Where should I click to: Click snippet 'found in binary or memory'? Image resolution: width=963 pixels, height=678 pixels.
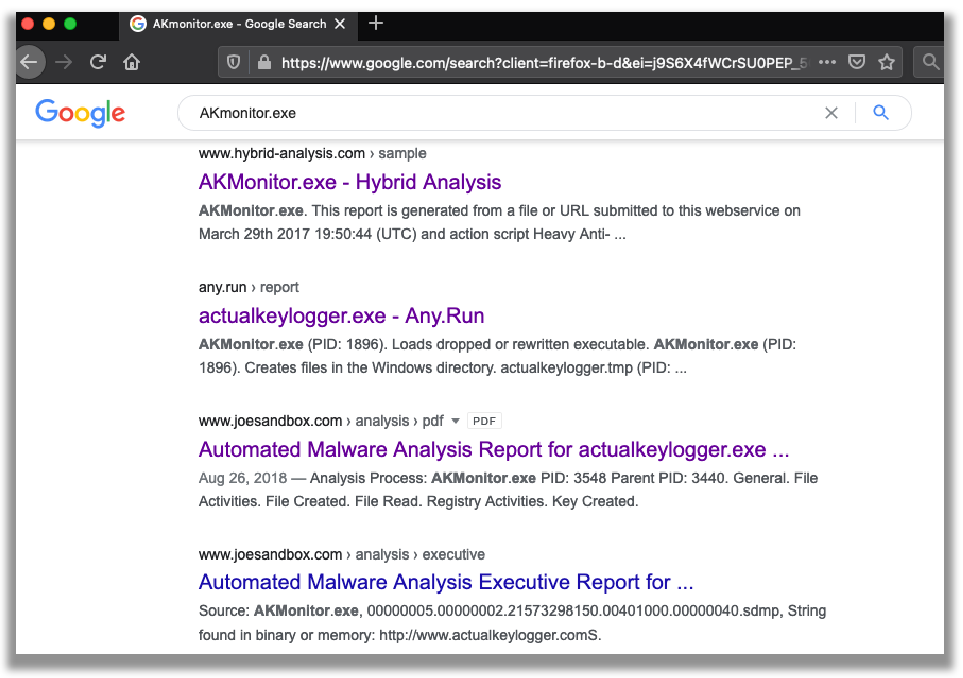pyautogui.click(x=286, y=635)
